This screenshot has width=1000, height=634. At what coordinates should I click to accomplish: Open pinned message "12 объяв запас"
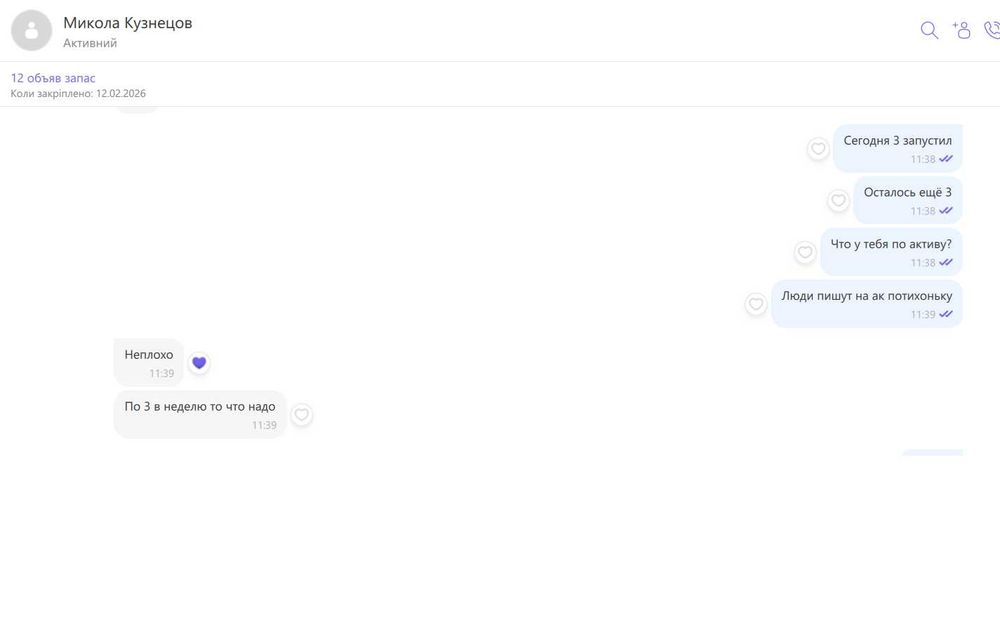pos(53,78)
